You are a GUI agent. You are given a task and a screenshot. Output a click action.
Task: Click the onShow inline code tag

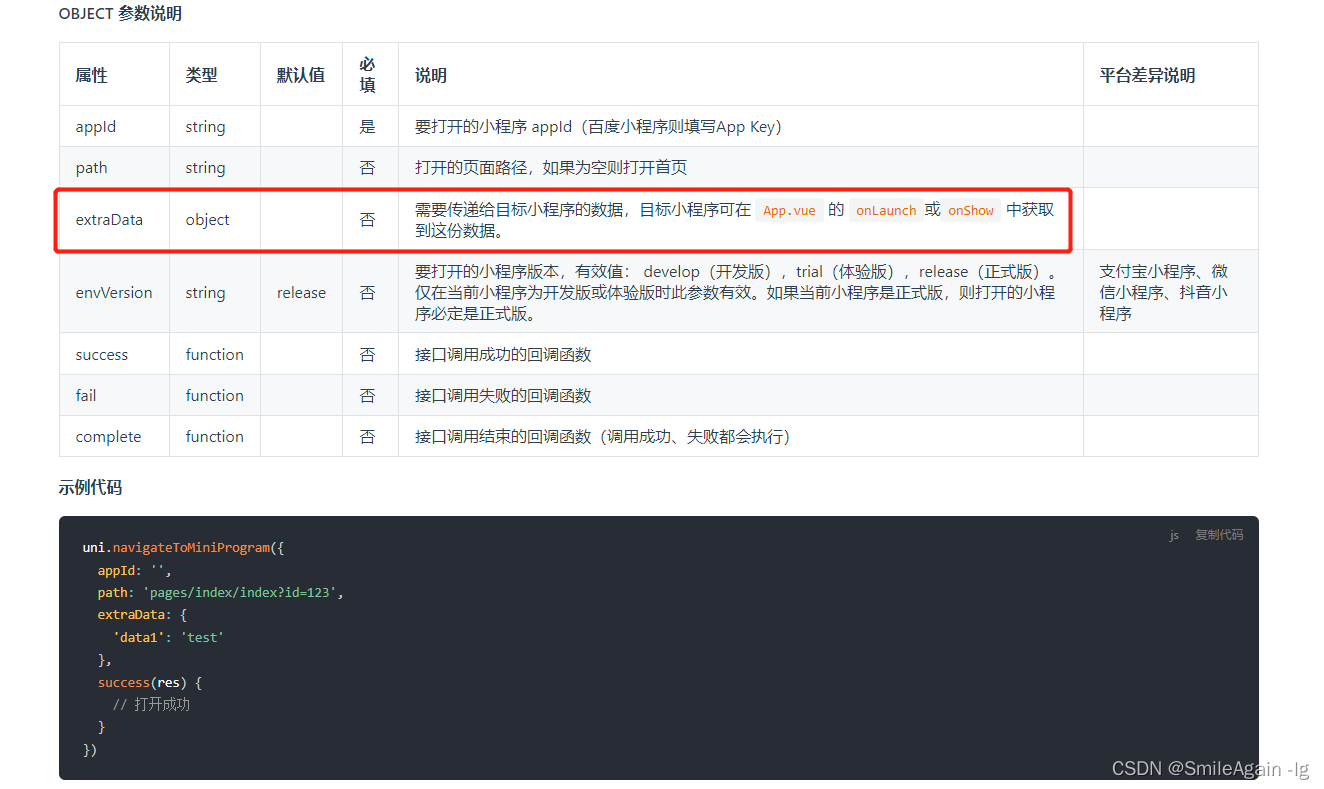coord(971,210)
